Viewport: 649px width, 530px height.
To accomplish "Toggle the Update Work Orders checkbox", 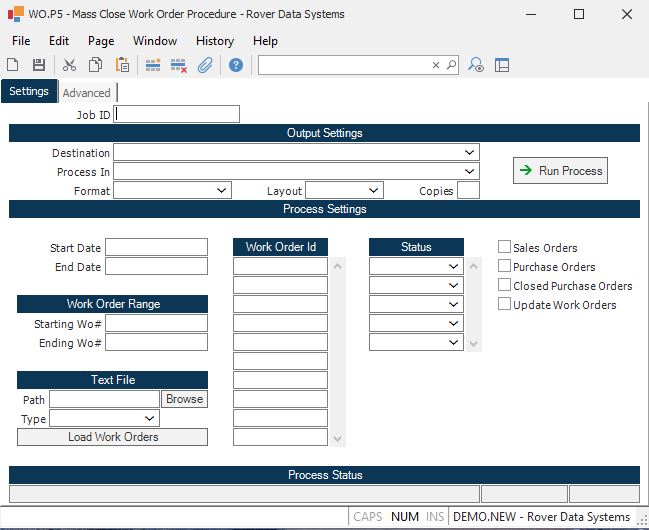I will coord(505,304).
